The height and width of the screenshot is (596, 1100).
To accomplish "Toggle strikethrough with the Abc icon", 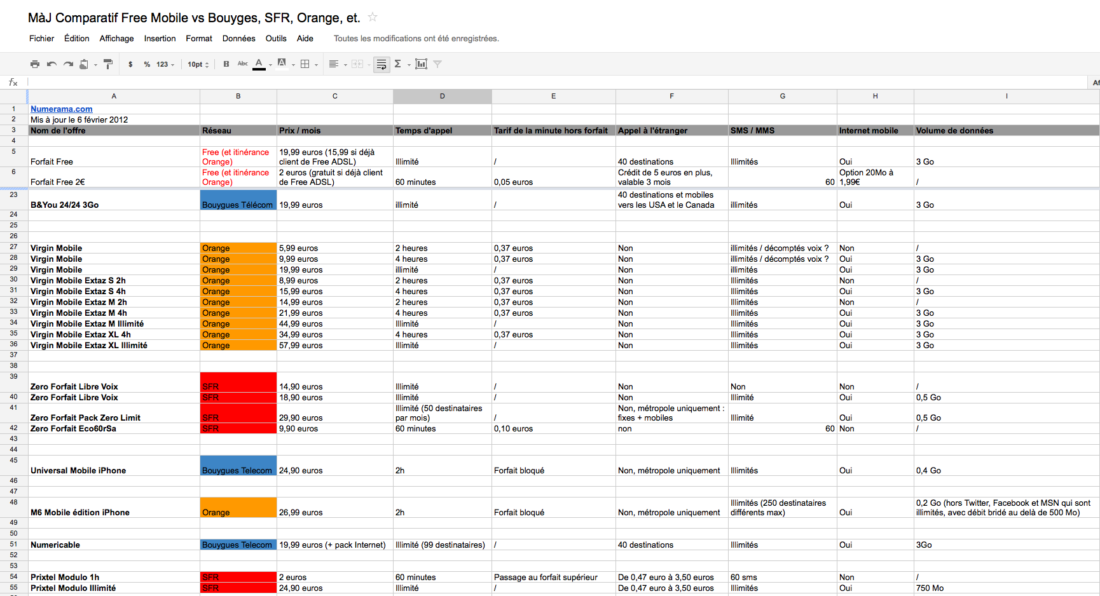I will click(x=242, y=64).
